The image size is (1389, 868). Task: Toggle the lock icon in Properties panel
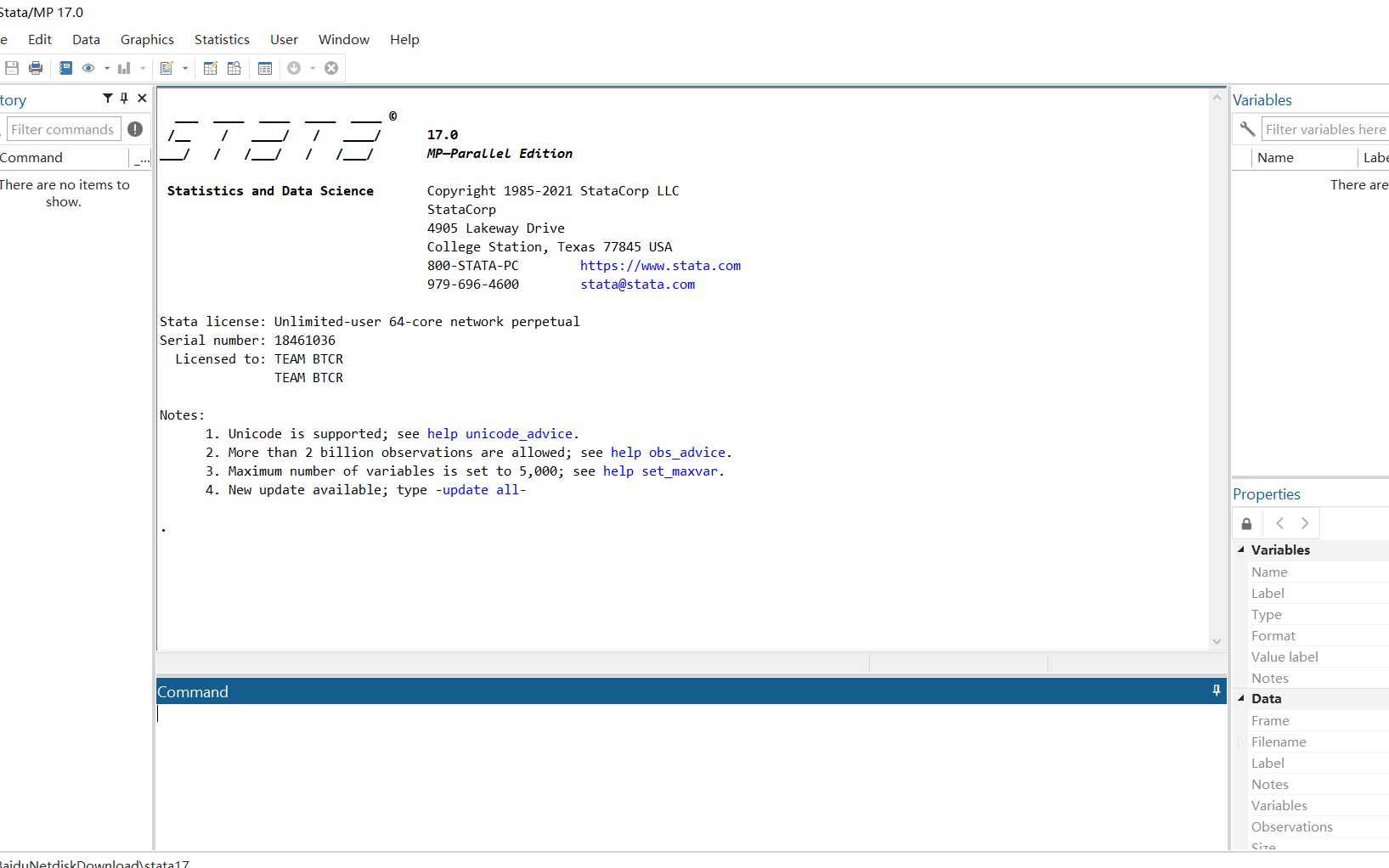click(x=1246, y=523)
